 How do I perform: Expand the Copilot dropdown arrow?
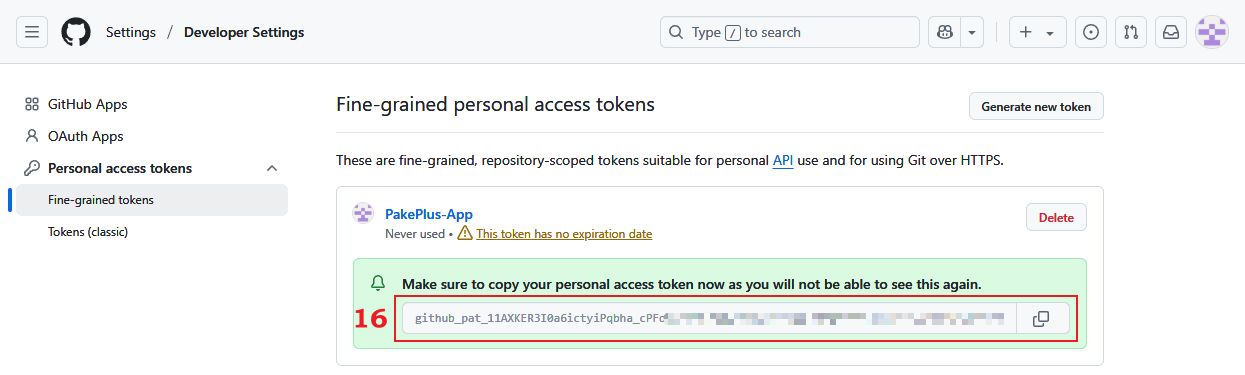pyautogui.click(x=972, y=32)
